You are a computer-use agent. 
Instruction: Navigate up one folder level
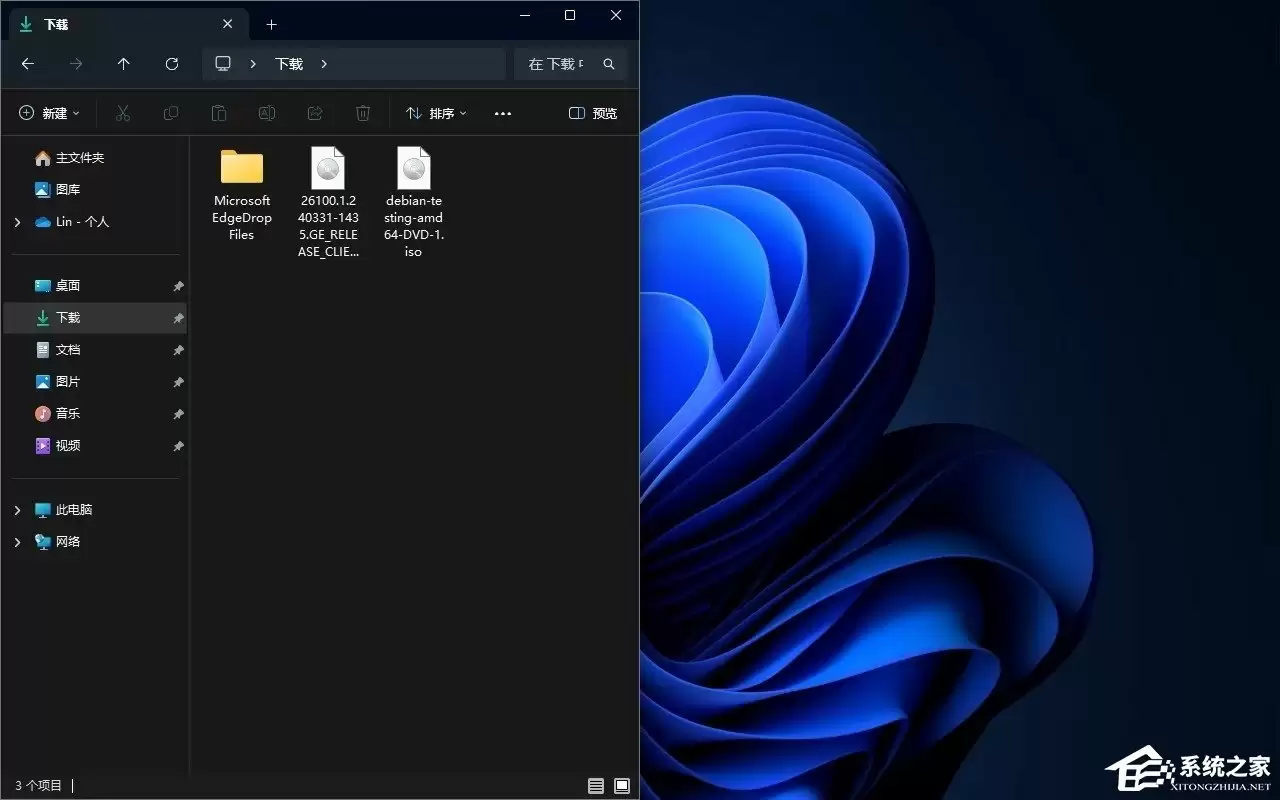pyautogui.click(x=123, y=63)
